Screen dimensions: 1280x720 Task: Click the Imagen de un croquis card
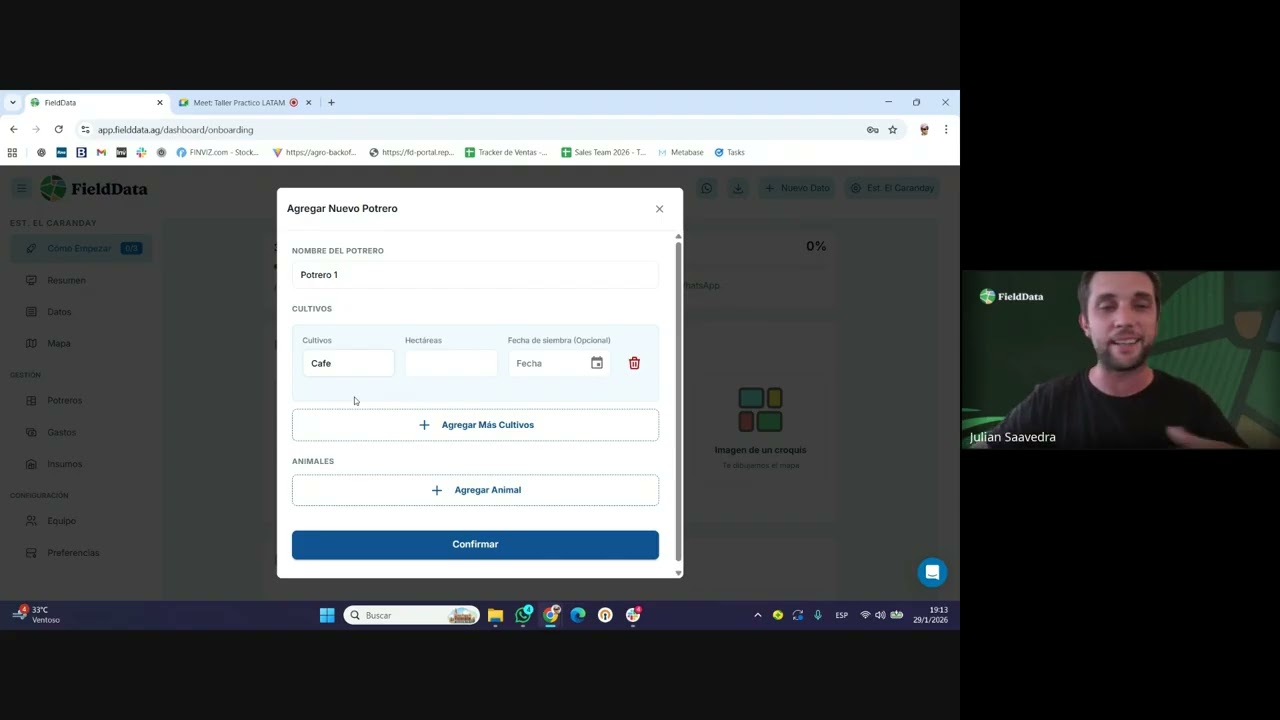coord(760,428)
